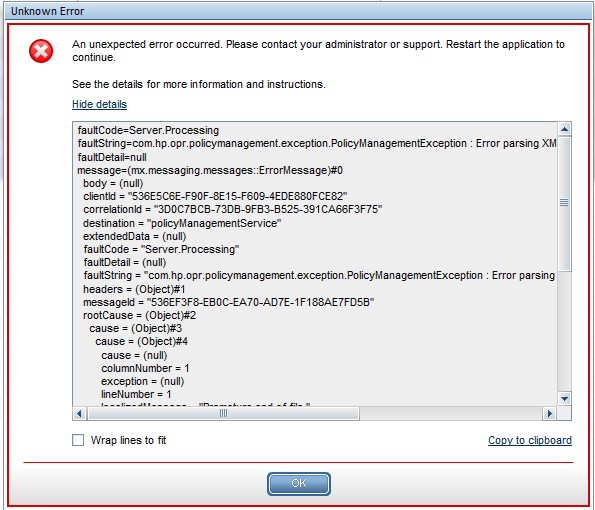Collapse details via Hide details link

(x=99, y=104)
